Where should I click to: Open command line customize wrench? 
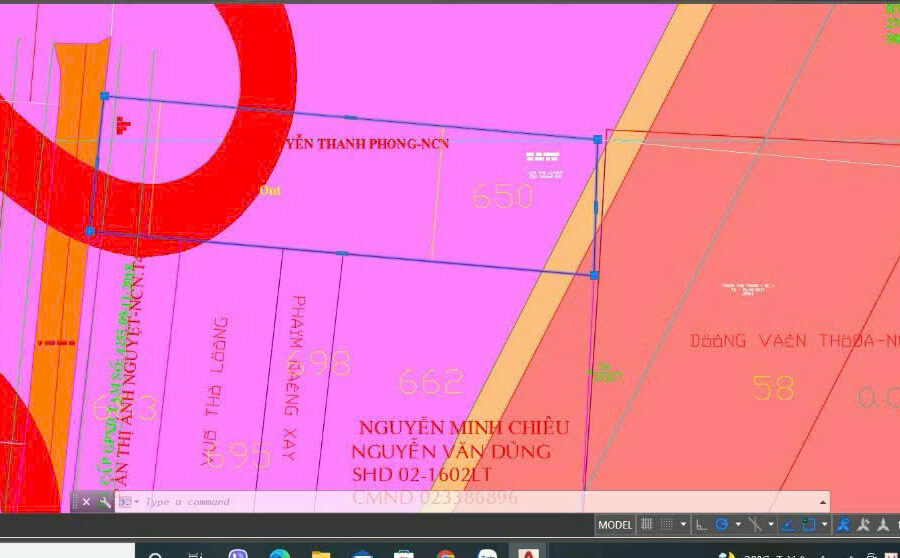104,502
